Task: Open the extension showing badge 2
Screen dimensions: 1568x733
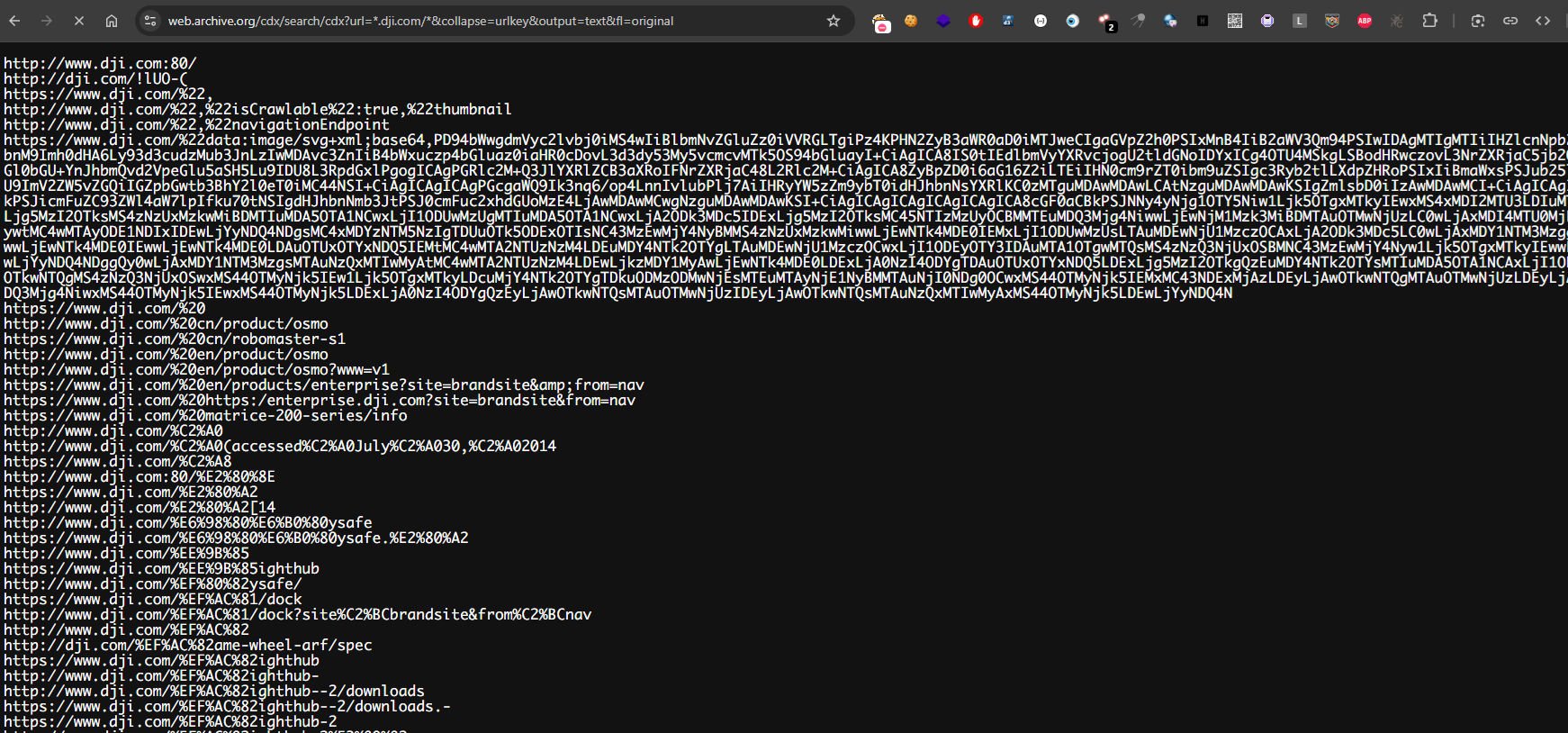Action: coord(1106,23)
